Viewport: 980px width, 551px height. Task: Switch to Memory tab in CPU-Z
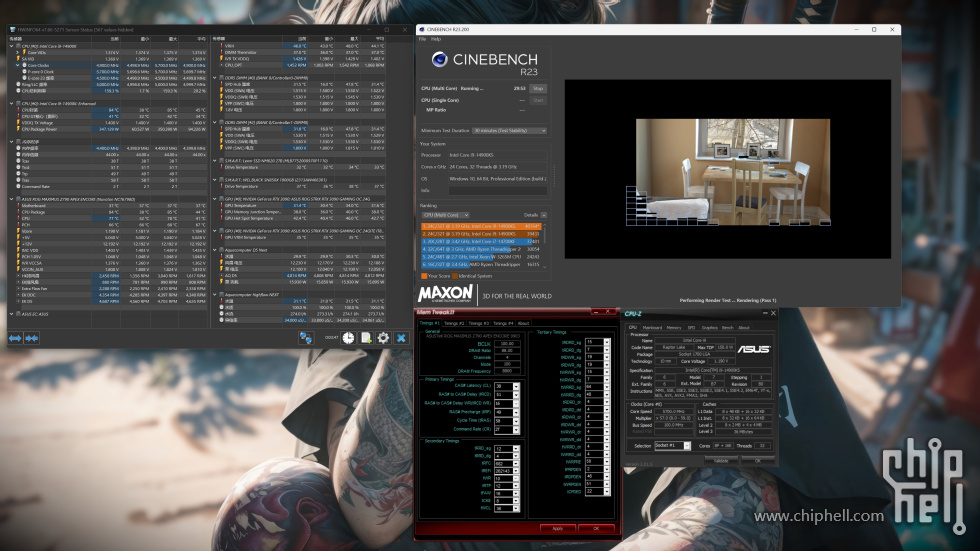coord(674,327)
